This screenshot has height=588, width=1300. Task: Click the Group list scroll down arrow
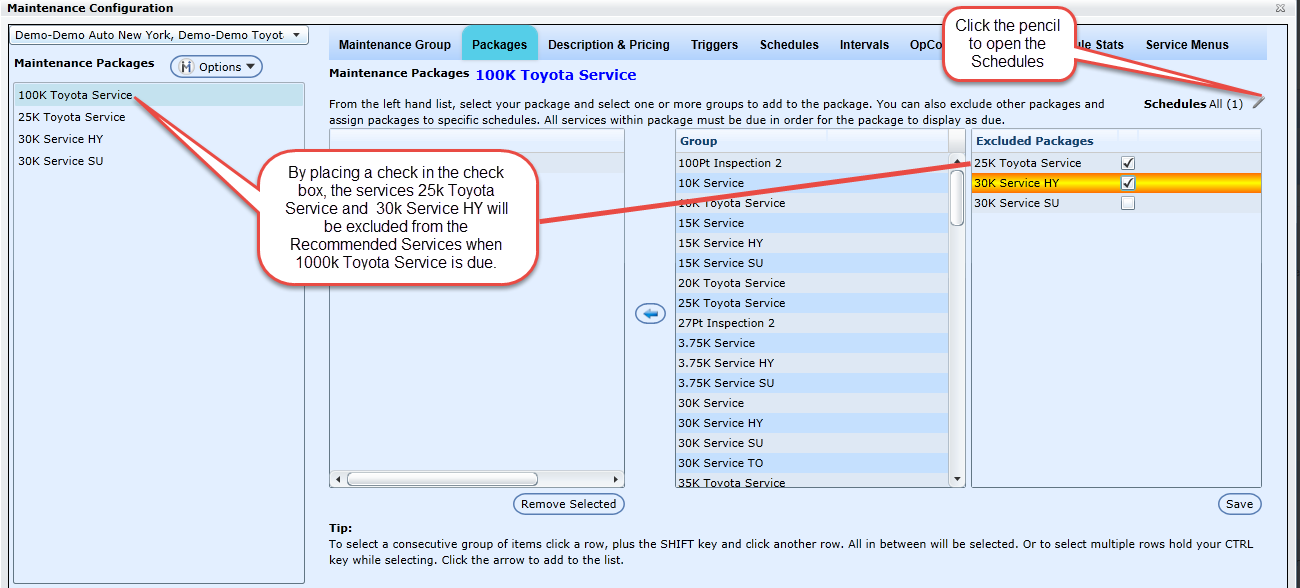coord(957,479)
